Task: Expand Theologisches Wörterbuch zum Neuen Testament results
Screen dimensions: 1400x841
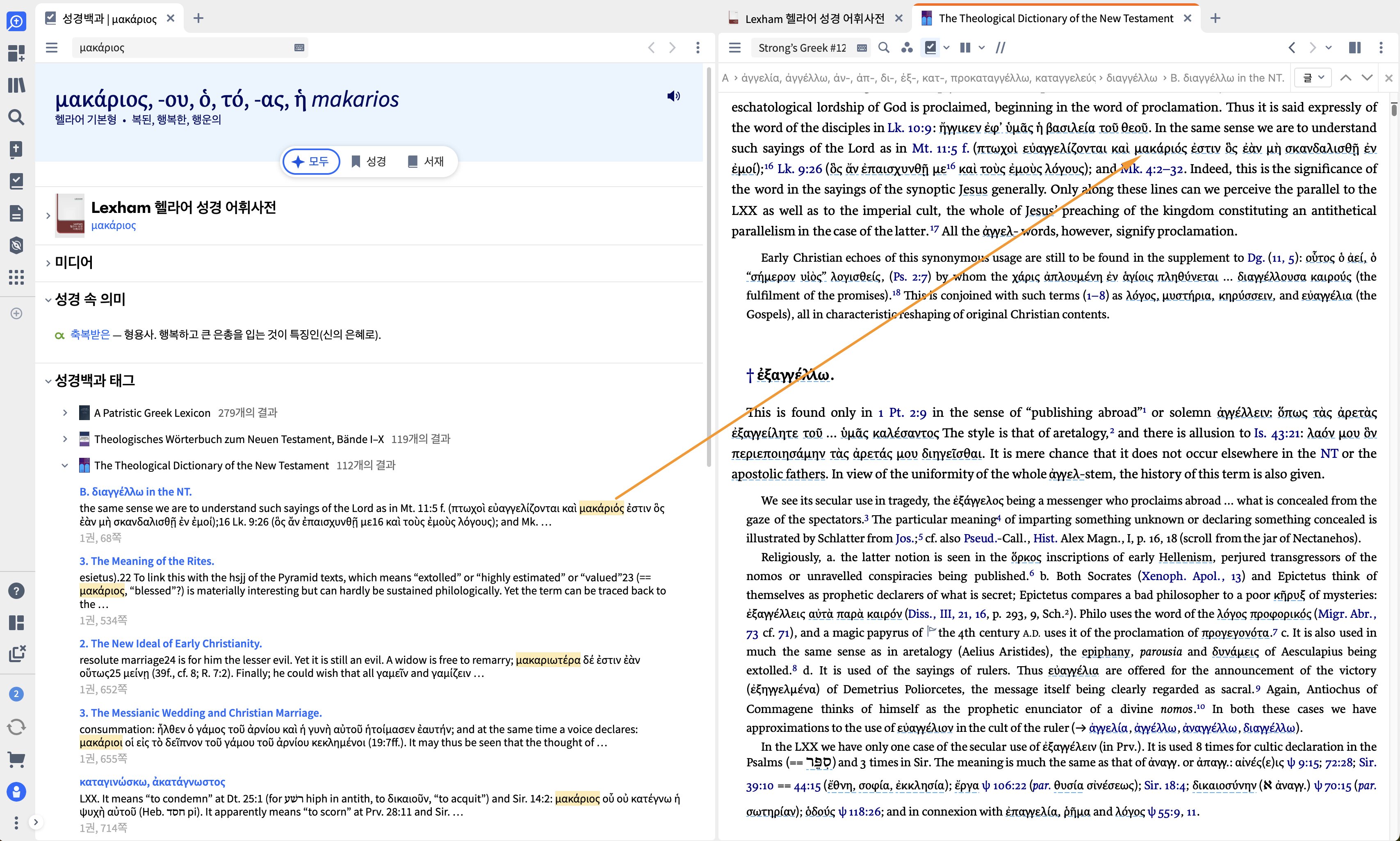Action: click(x=65, y=439)
